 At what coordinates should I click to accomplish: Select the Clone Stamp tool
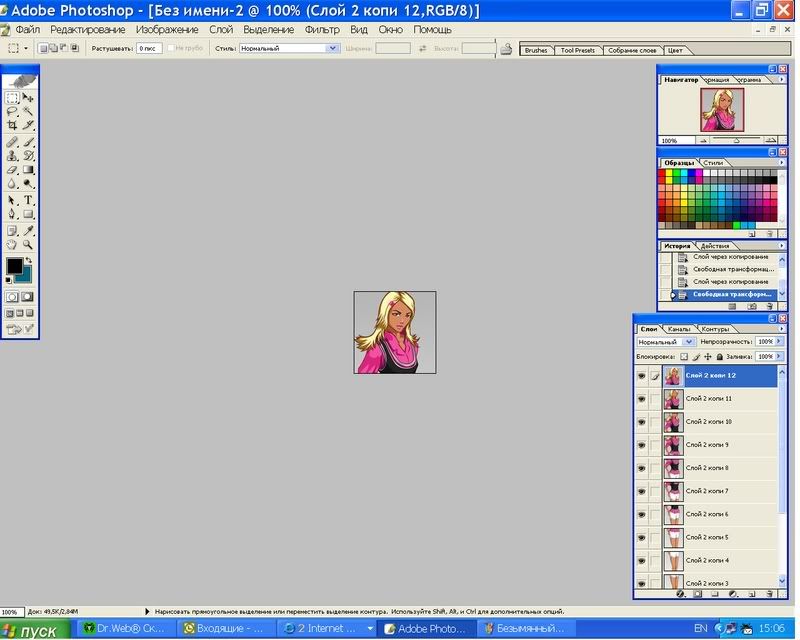tap(12, 156)
